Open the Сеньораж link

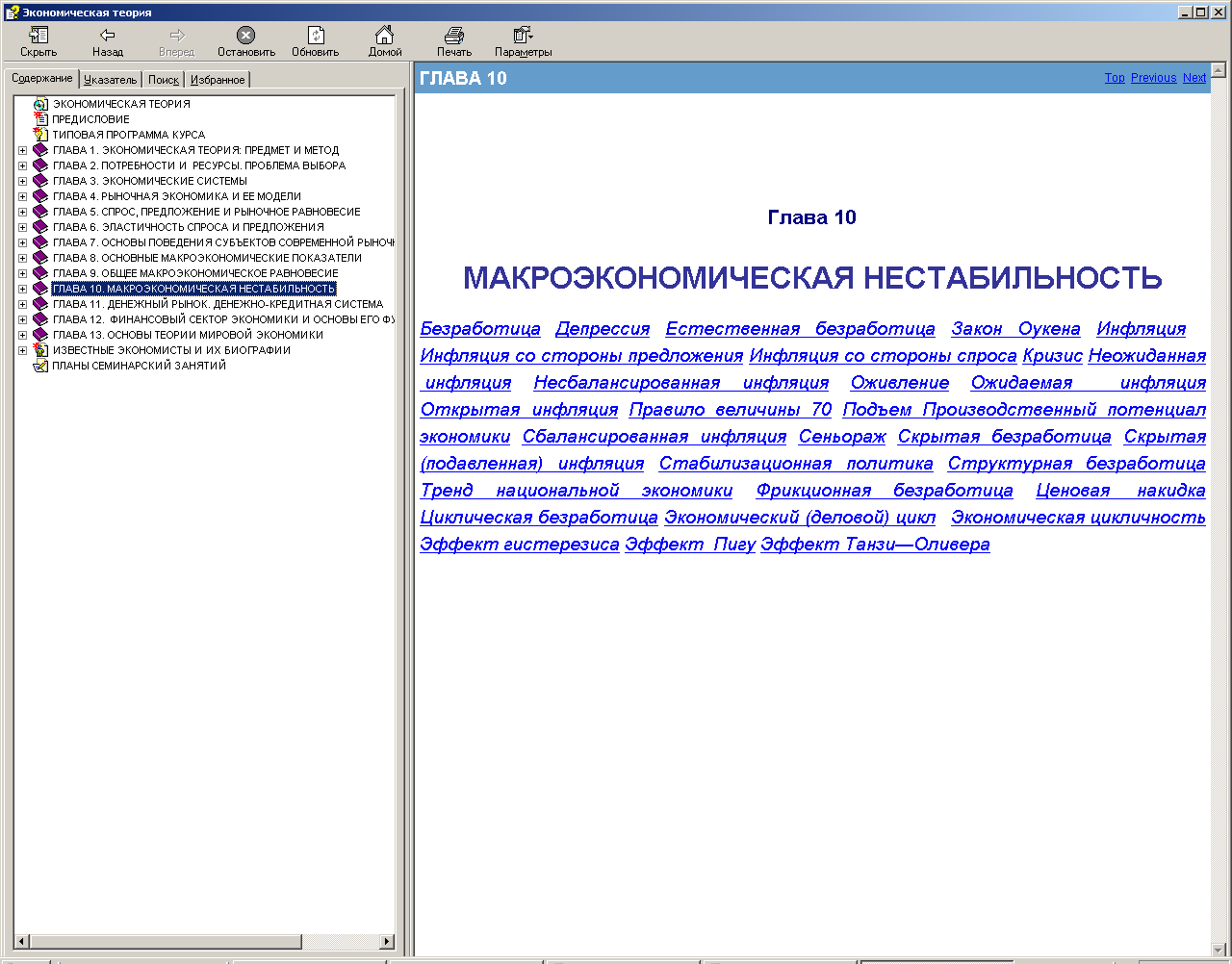tap(842, 437)
